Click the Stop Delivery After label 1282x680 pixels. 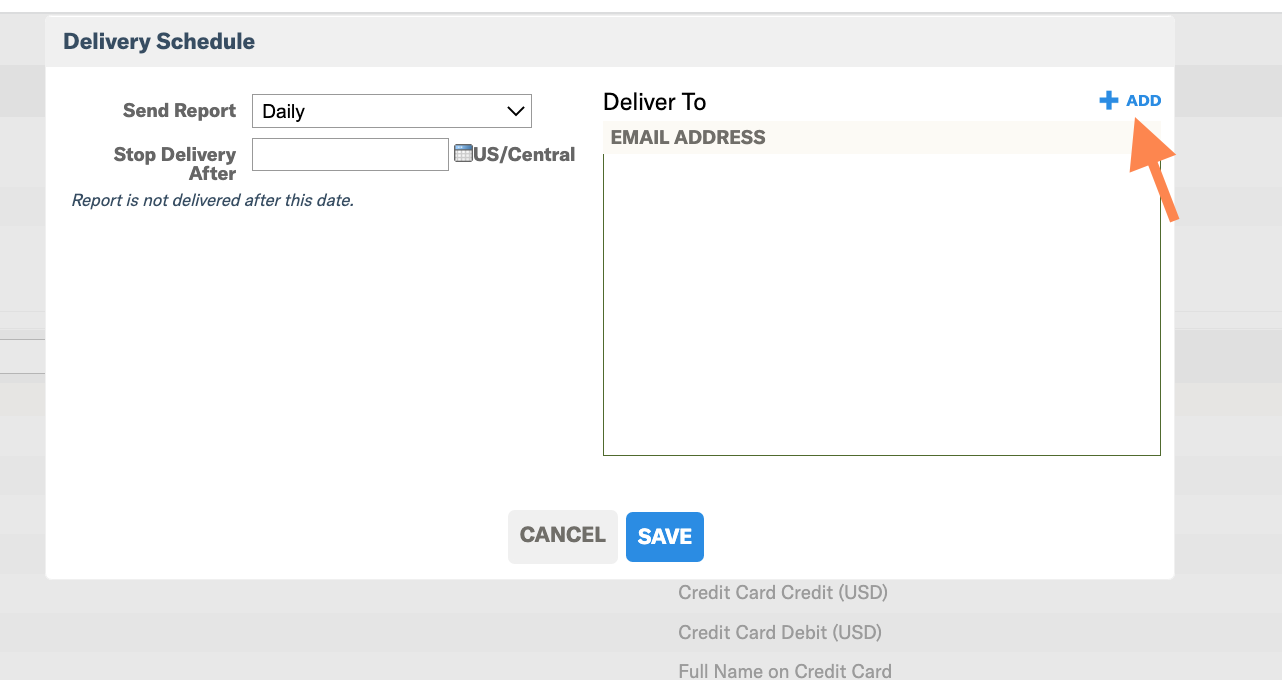click(175, 164)
